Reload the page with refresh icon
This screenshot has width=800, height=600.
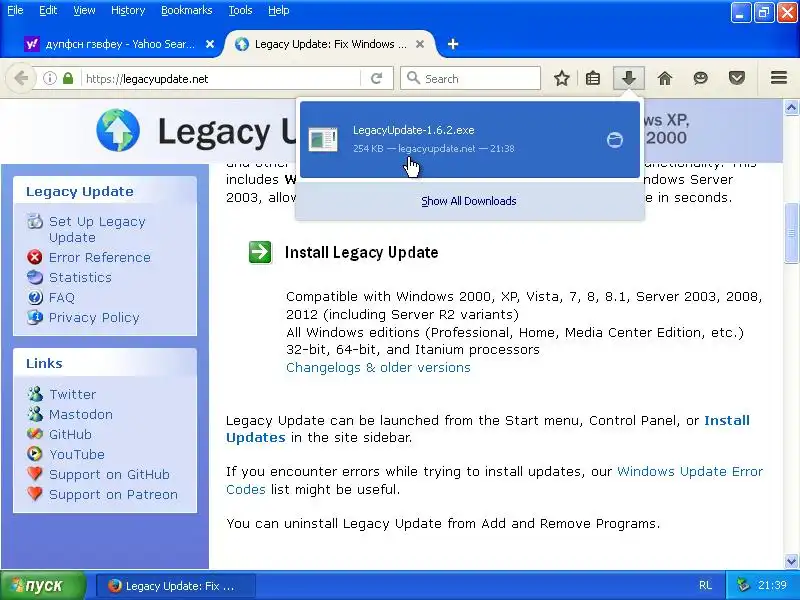click(x=377, y=79)
